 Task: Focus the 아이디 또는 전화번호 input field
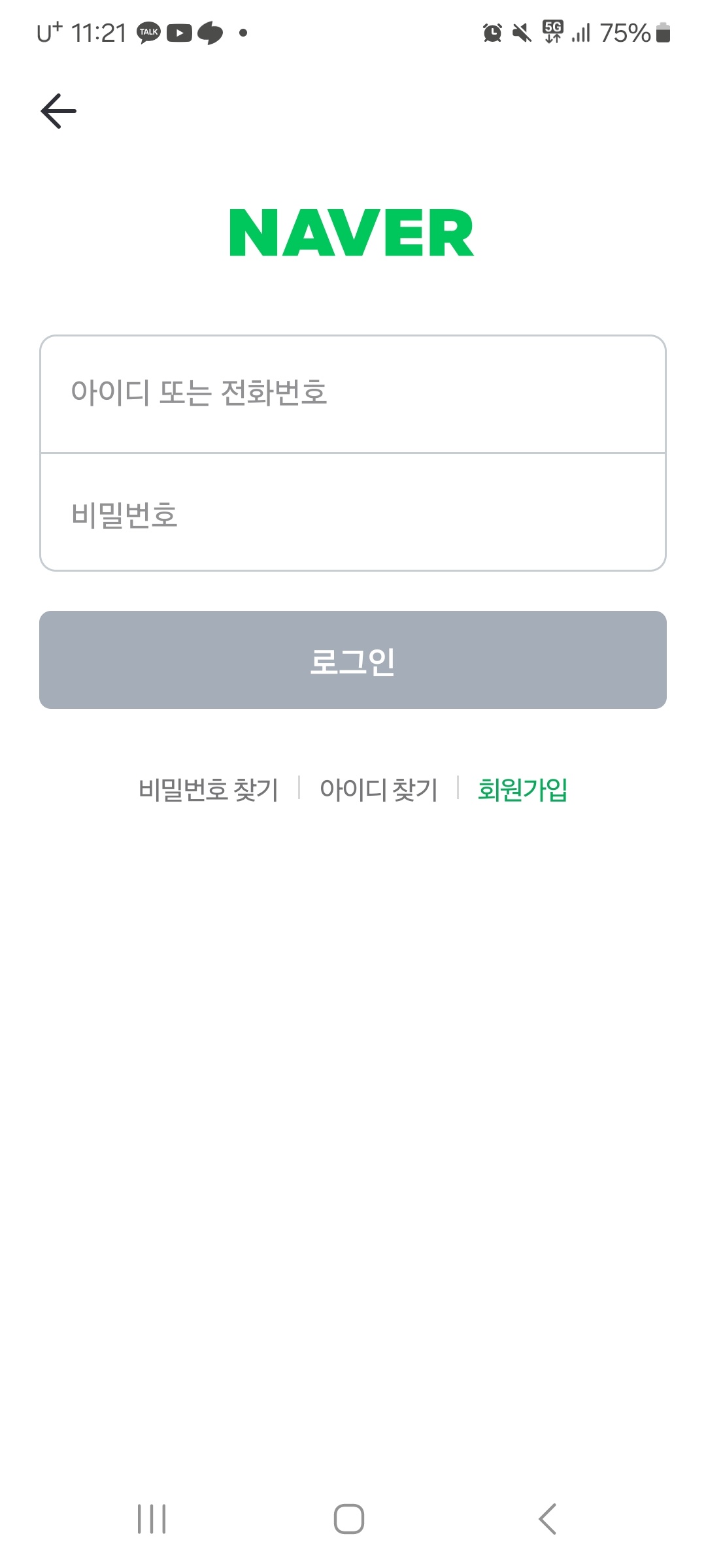[353, 394]
